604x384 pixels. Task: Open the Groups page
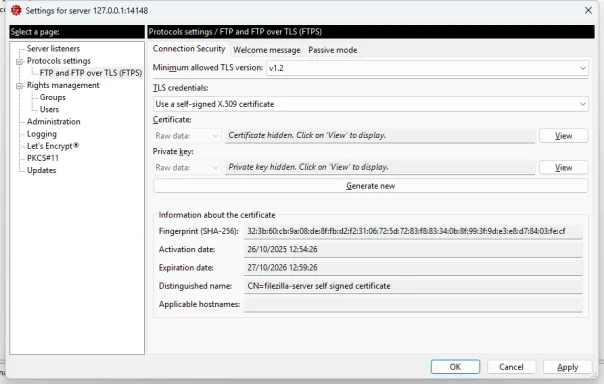52,97
